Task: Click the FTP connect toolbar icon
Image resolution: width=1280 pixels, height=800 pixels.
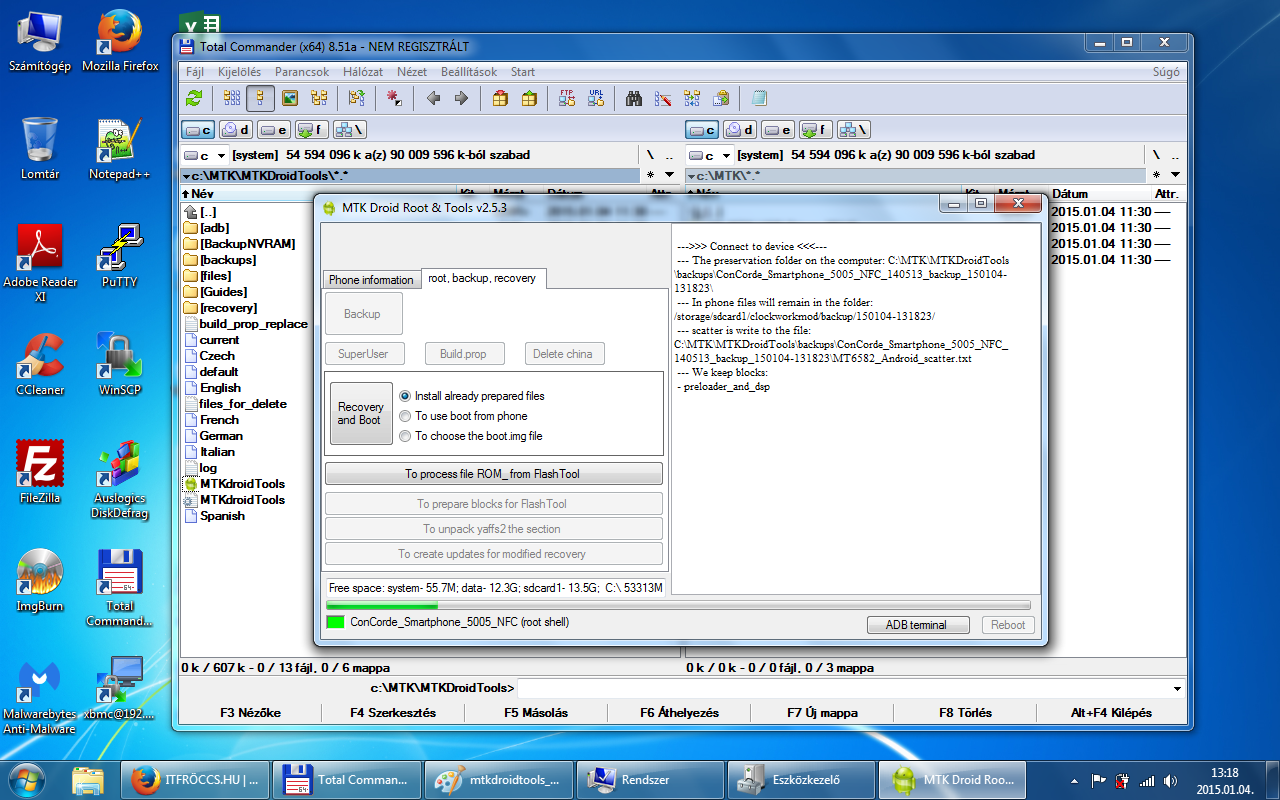Action: point(568,98)
